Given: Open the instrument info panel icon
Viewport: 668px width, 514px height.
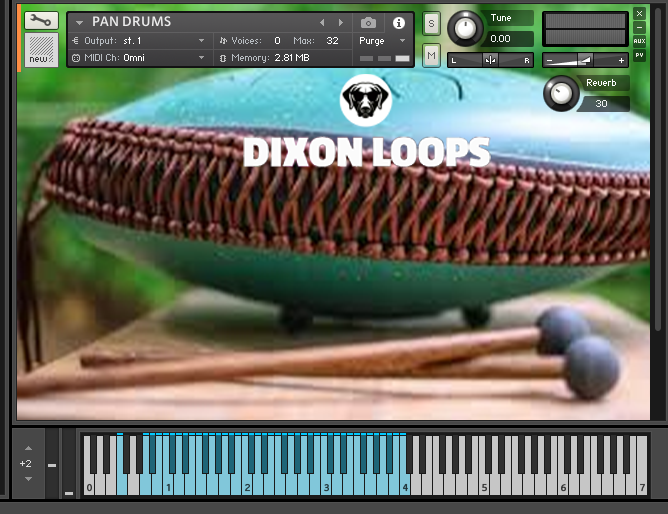Looking at the screenshot, I should point(399,22).
